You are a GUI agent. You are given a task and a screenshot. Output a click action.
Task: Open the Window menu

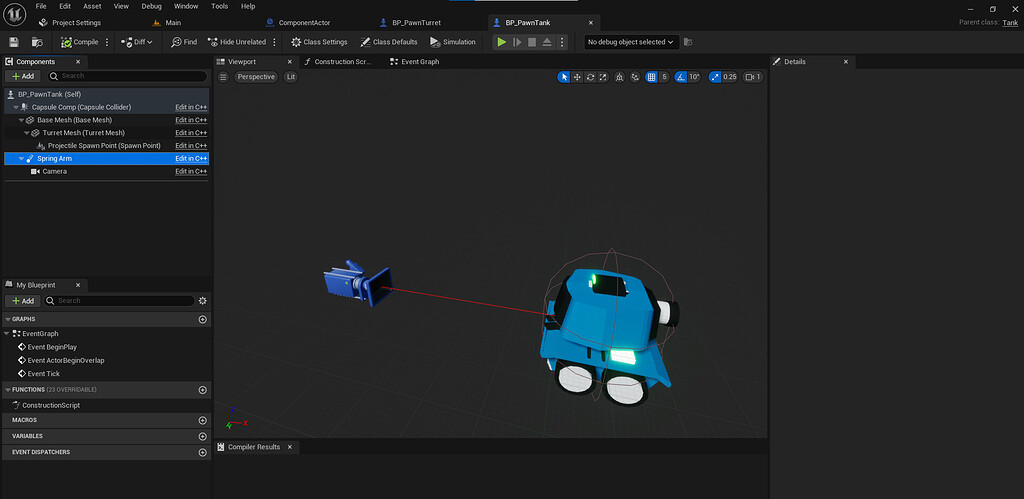(186, 6)
